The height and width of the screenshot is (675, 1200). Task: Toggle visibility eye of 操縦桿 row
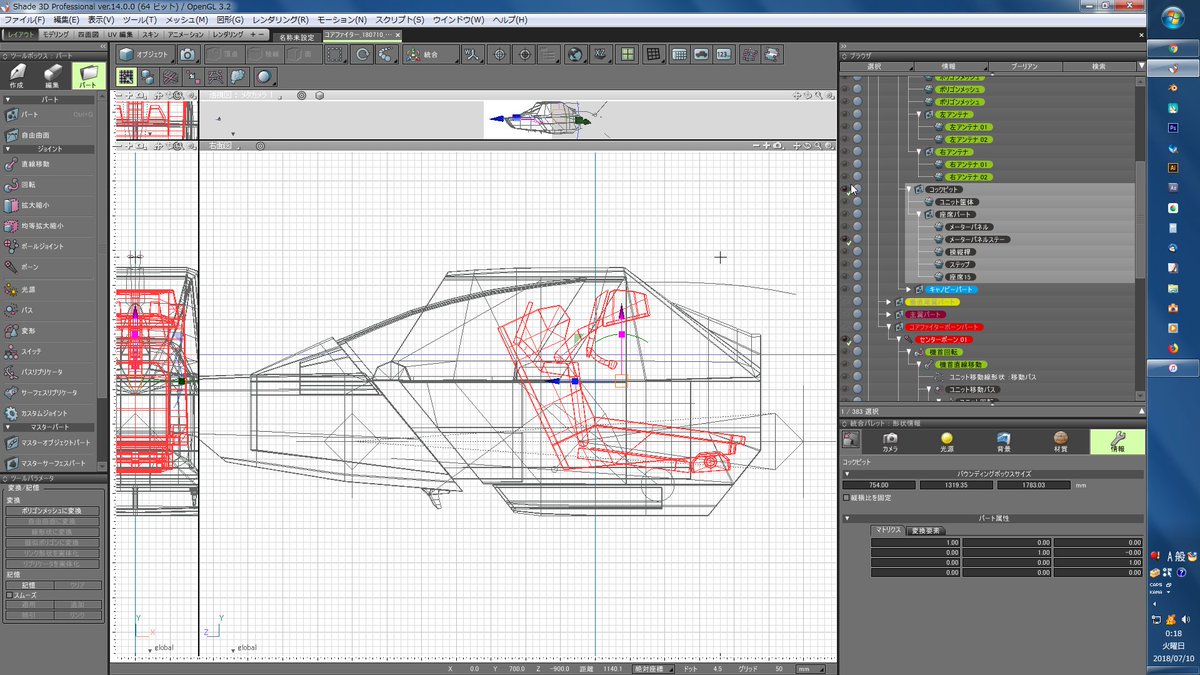pos(845,252)
